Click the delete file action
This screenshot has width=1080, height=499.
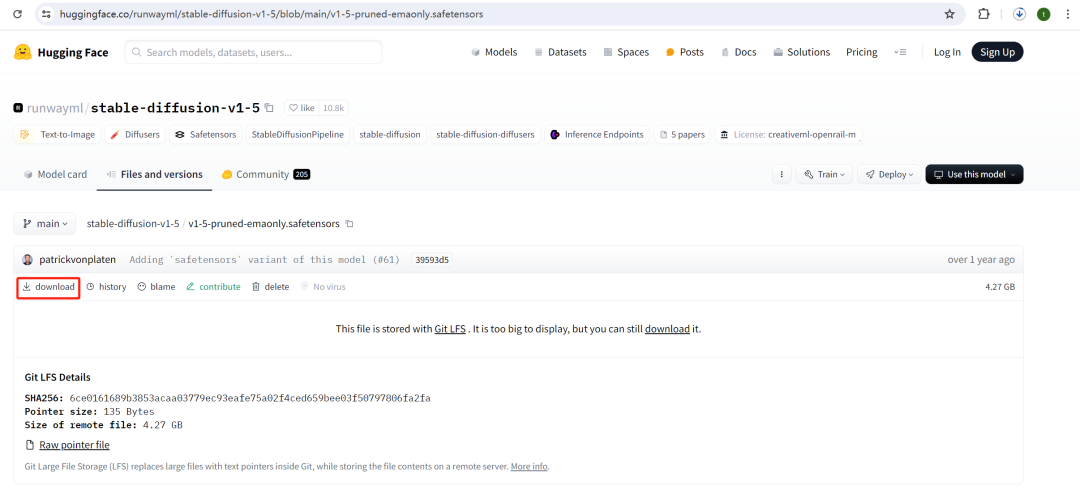271,287
